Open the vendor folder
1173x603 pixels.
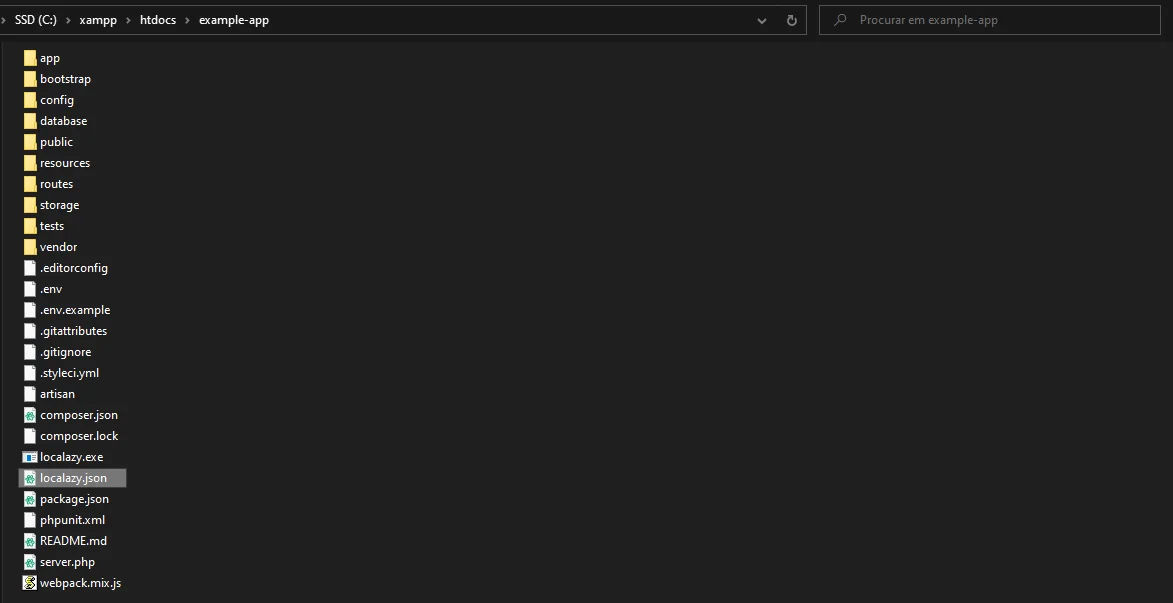(57, 246)
